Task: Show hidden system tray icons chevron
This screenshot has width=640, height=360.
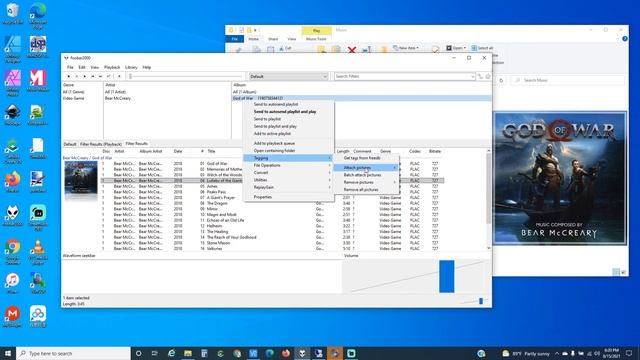Action: tap(557, 353)
